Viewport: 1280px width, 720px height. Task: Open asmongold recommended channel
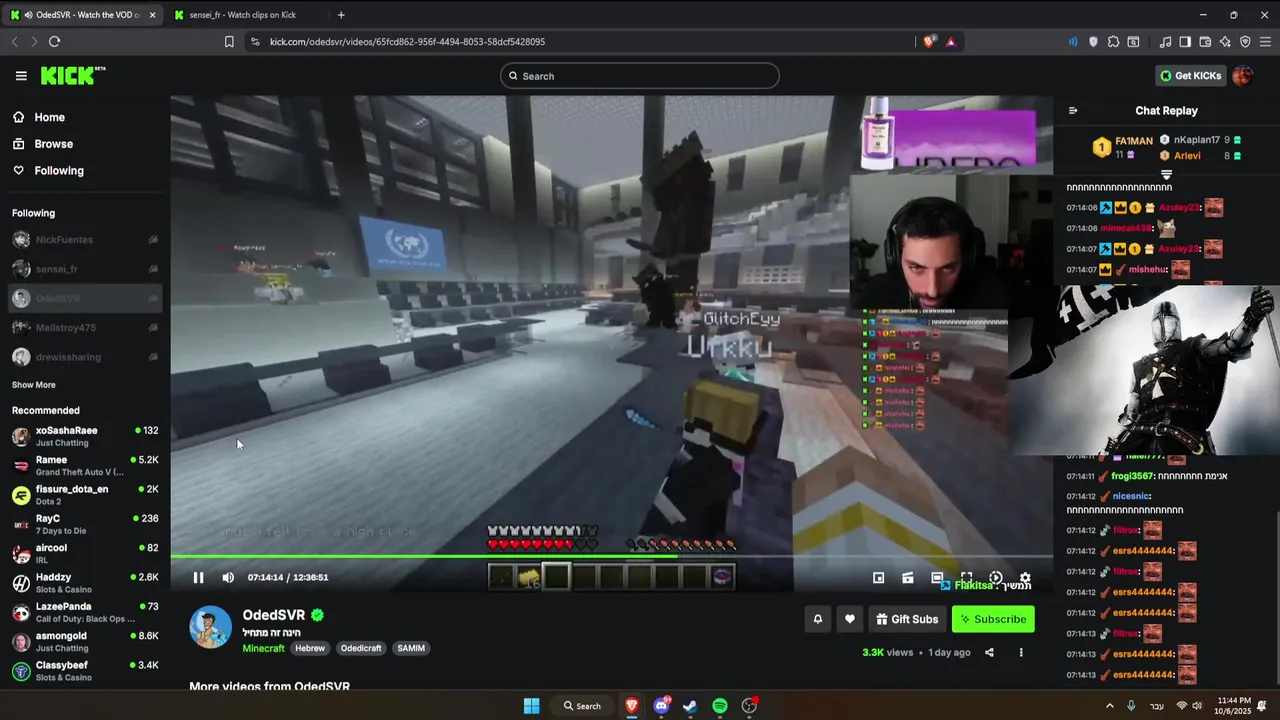point(85,641)
